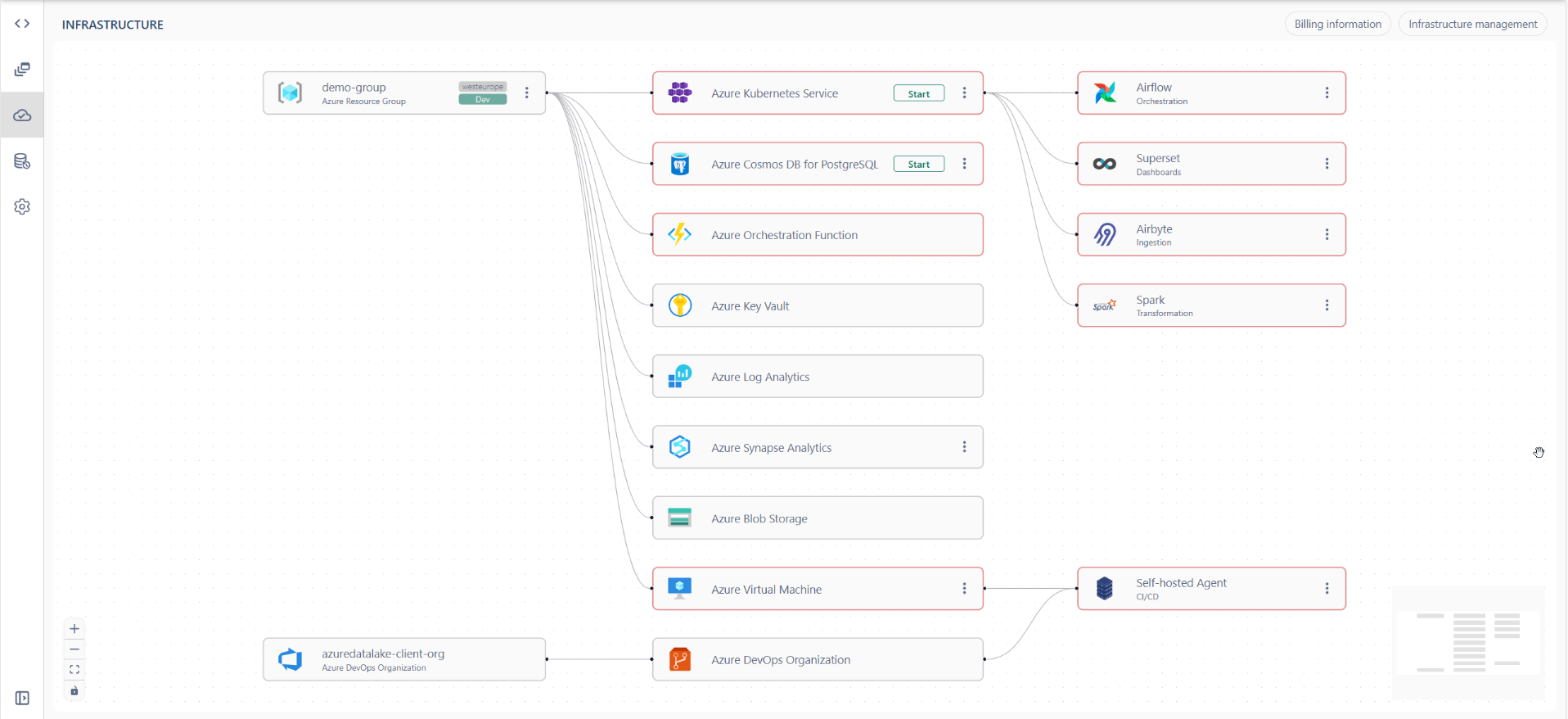Select the Azure Orchestration Function label
Image resolution: width=1568 pixels, height=719 pixels.
785,235
